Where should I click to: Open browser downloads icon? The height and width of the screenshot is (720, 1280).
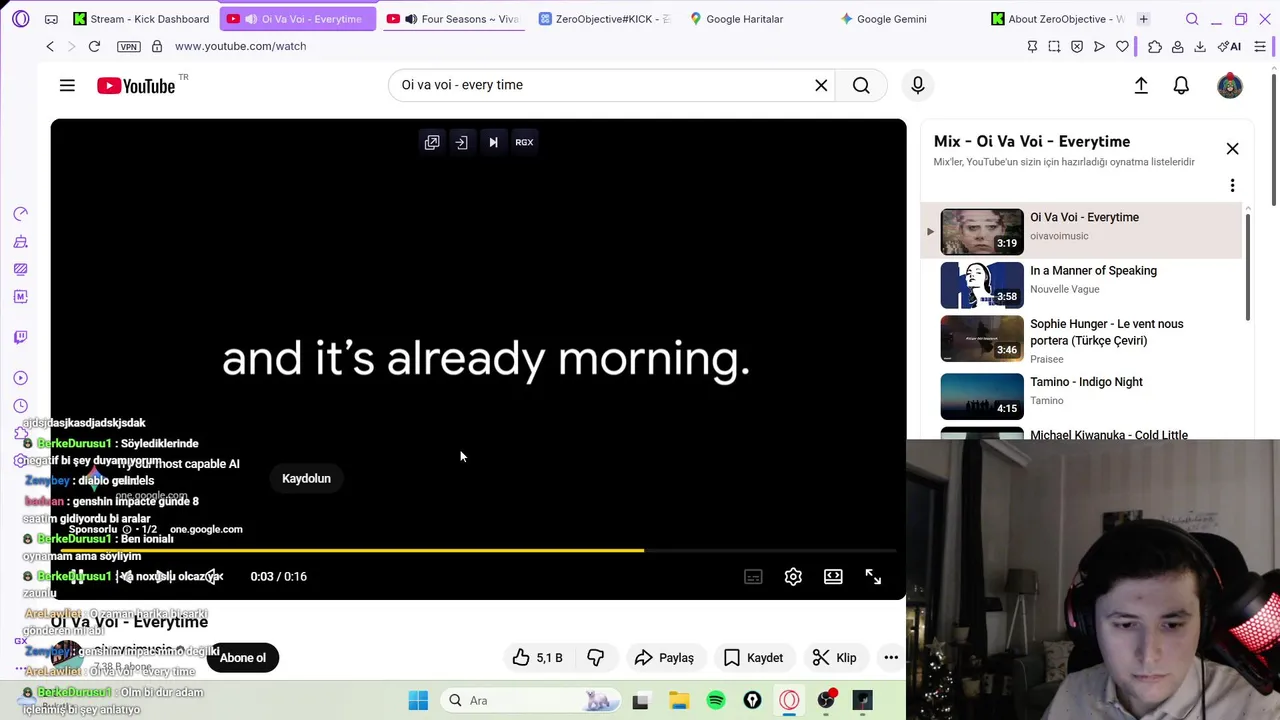pos(1200,46)
